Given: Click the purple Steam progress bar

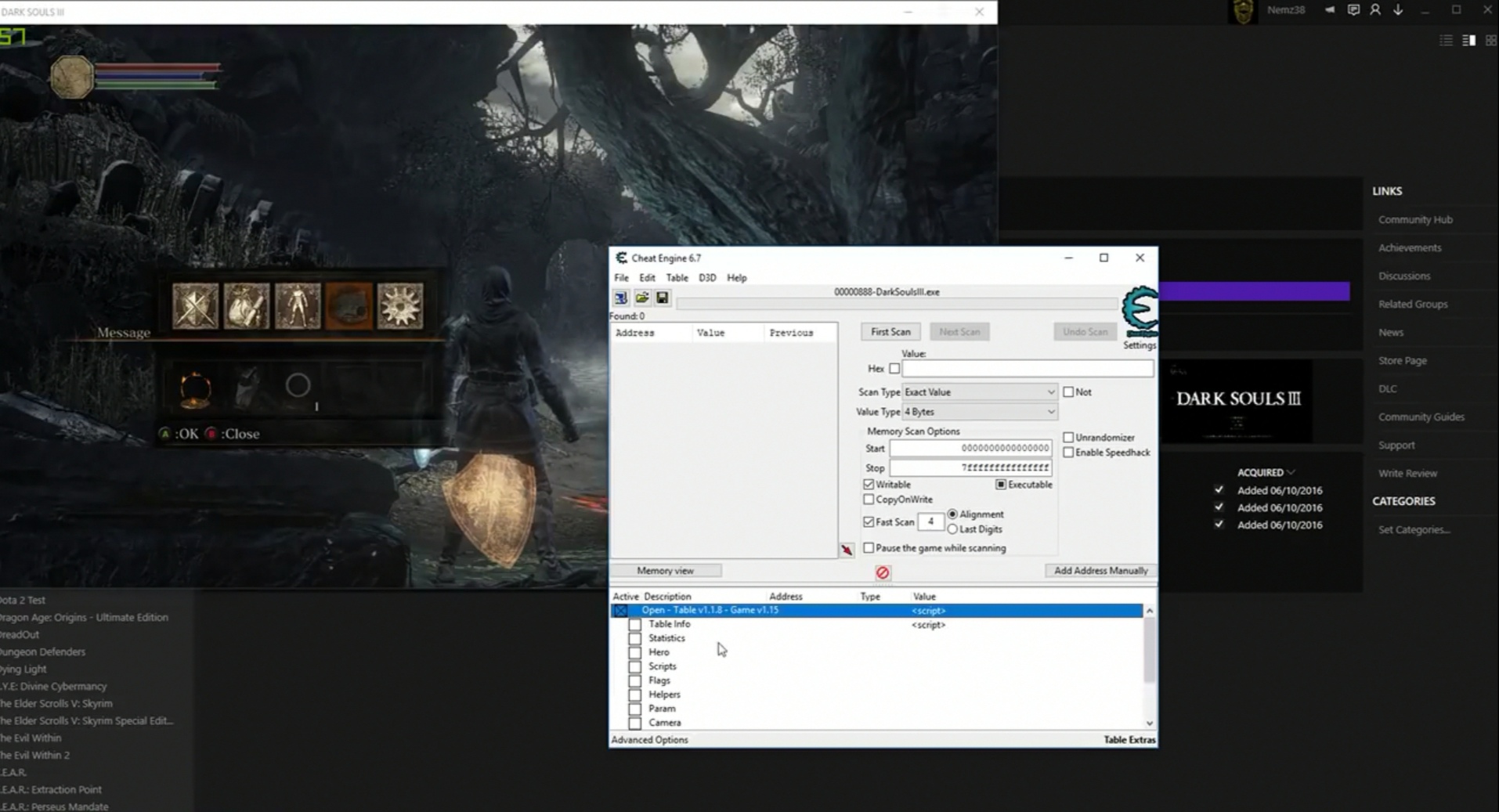Looking at the screenshot, I should pyautogui.click(x=1254, y=291).
